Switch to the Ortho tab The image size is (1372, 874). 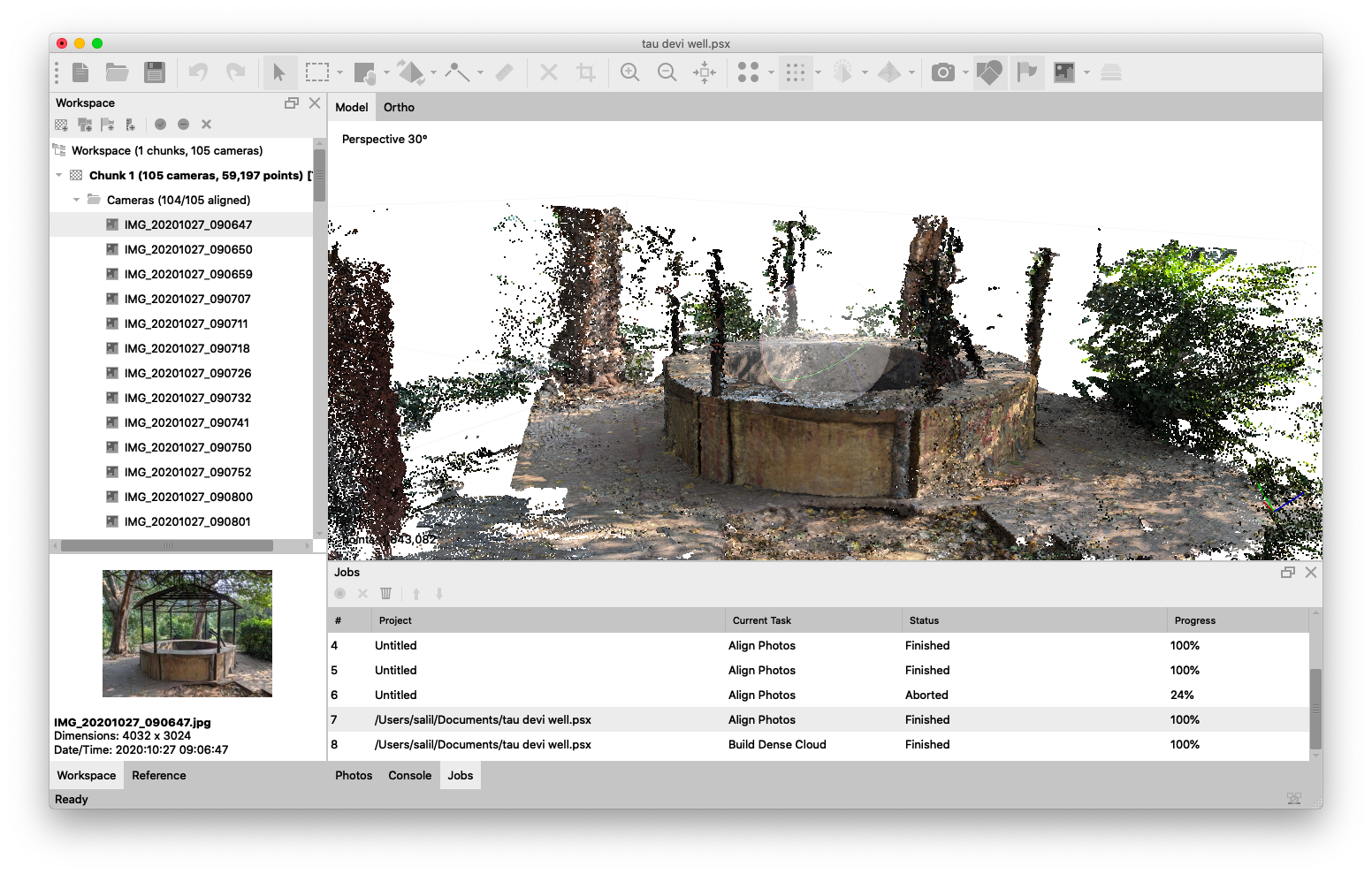pyautogui.click(x=399, y=107)
